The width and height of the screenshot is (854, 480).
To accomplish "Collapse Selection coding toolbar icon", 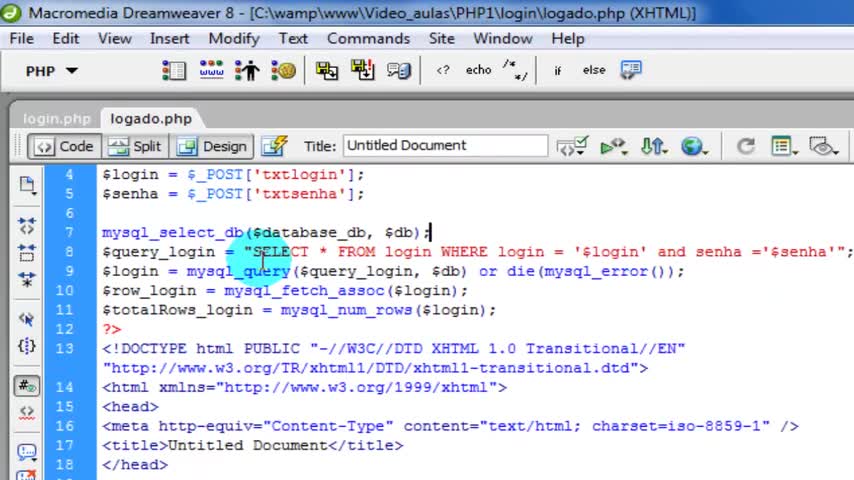I will pyautogui.click(x=27, y=253).
